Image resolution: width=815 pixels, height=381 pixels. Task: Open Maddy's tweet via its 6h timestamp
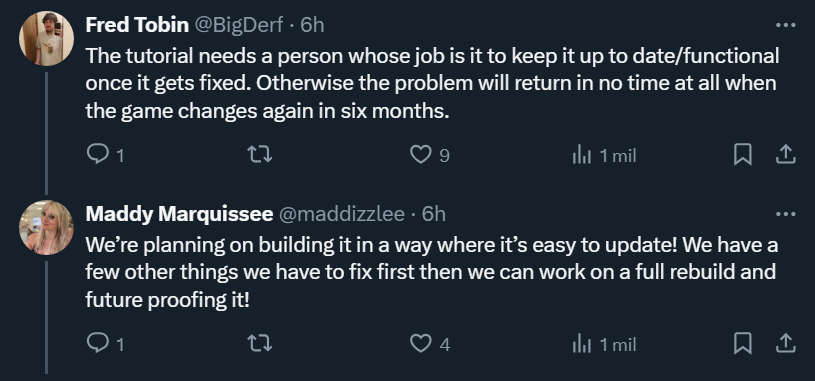coord(433,214)
